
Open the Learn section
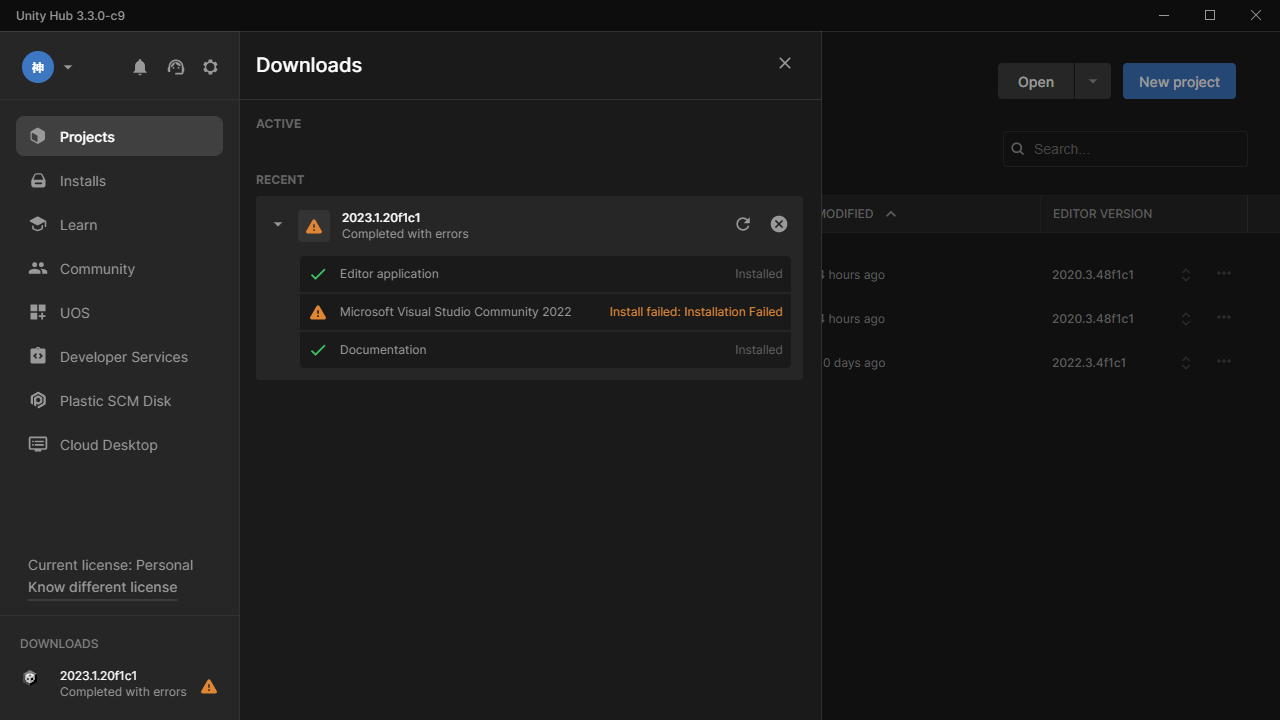click(x=78, y=225)
